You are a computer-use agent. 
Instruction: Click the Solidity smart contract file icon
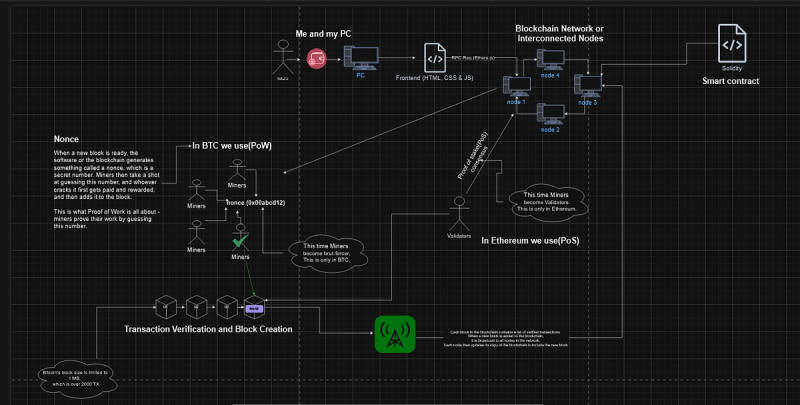click(x=731, y=45)
